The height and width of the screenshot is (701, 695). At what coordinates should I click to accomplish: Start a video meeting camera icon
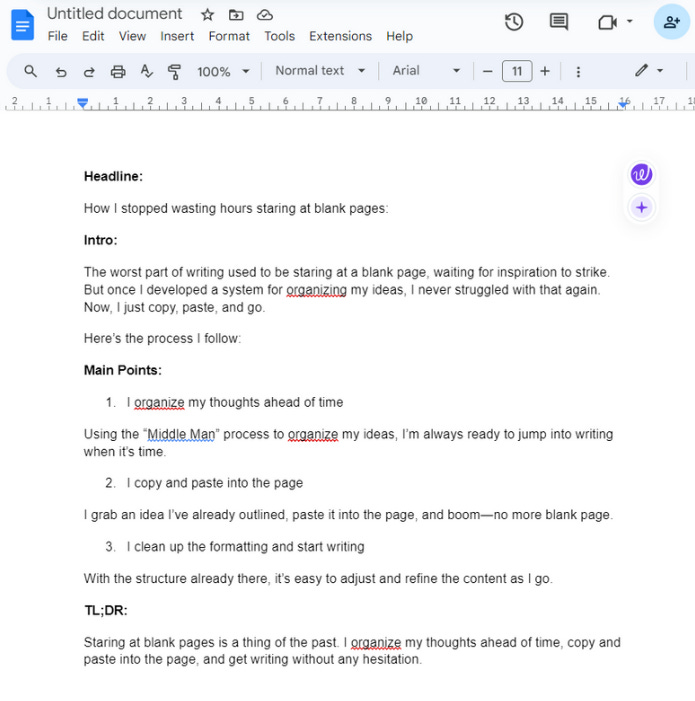point(607,22)
